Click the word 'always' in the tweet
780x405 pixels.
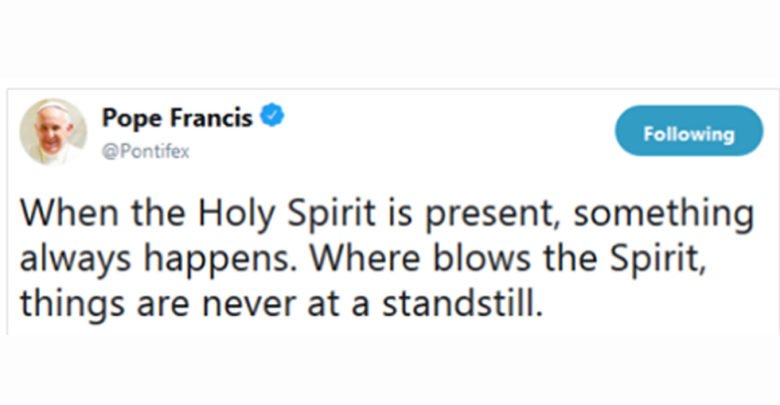pos(75,260)
